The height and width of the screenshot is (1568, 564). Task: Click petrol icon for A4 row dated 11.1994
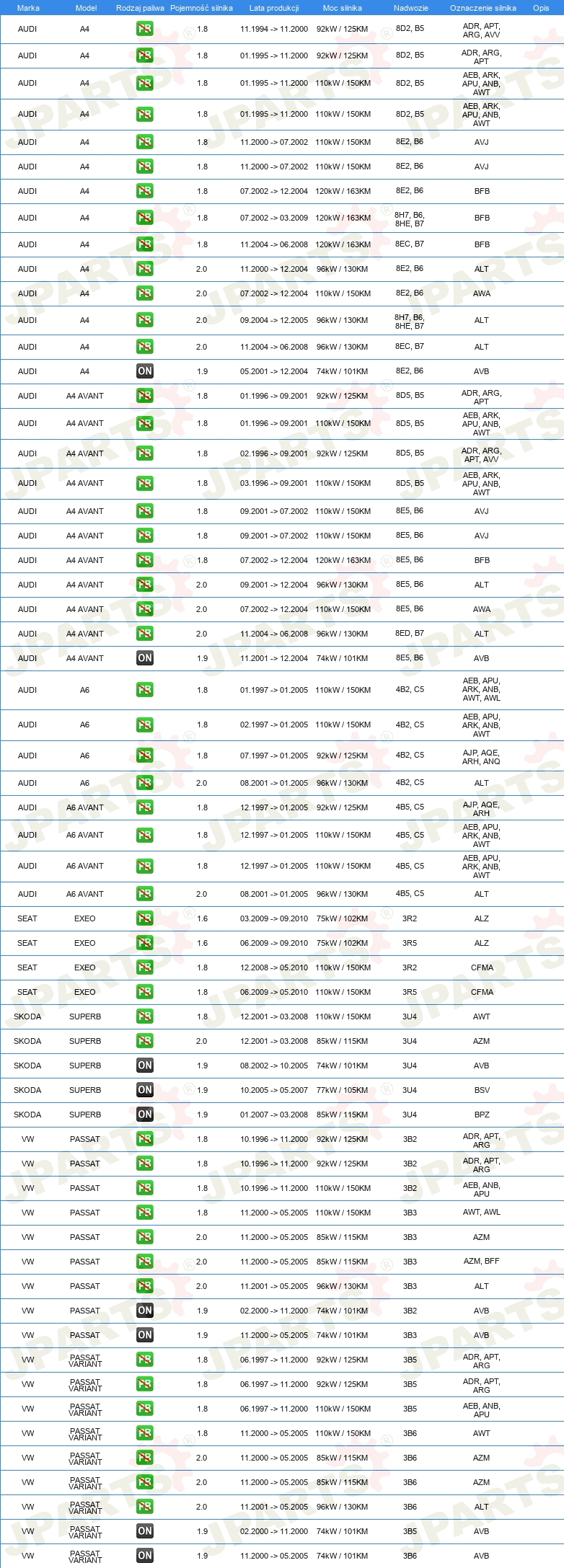145,30
